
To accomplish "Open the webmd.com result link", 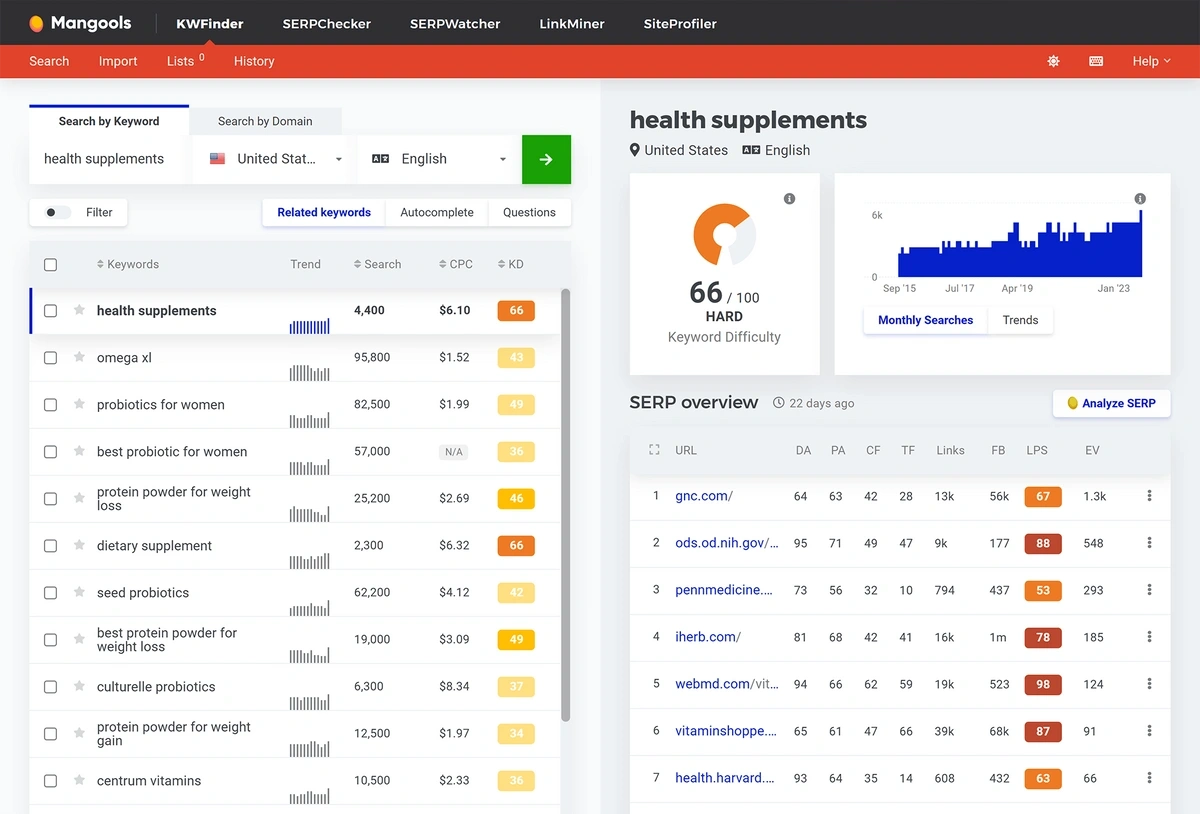I will (727, 684).
